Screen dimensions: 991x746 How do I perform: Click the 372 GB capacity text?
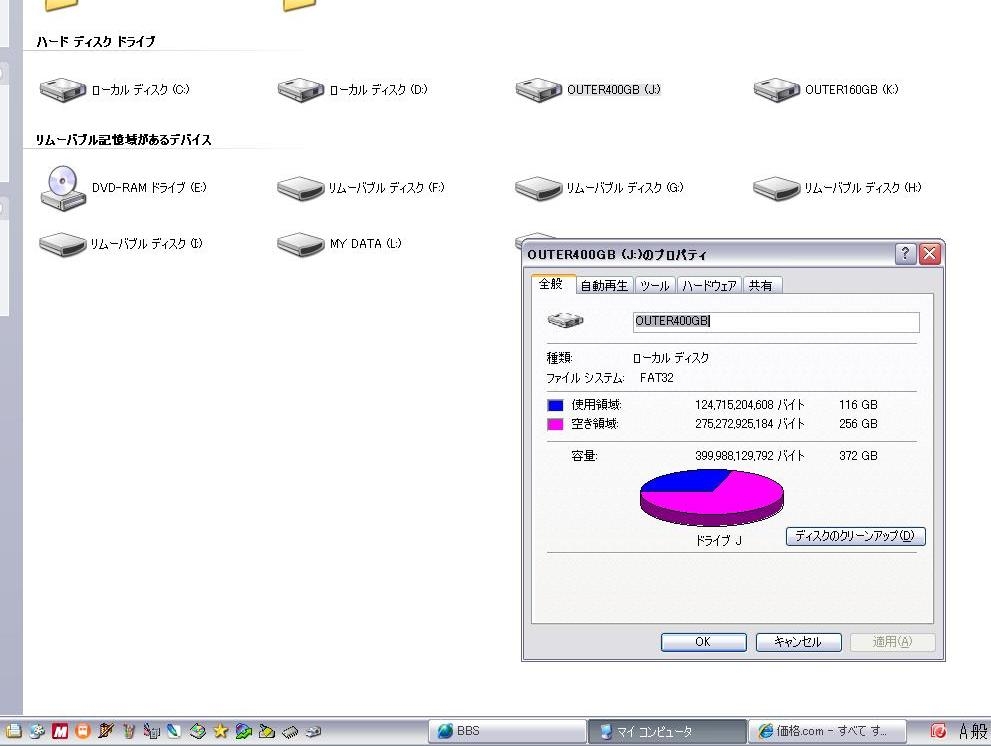coord(858,456)
